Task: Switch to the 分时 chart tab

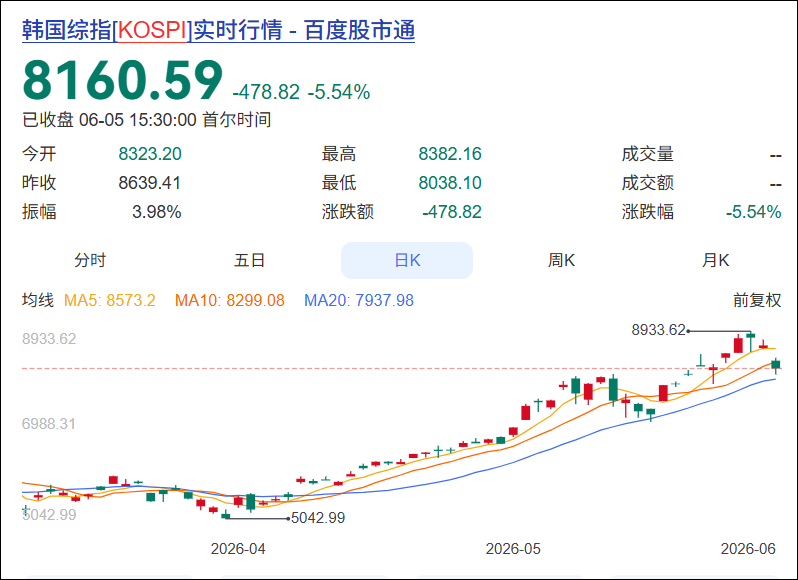Action: (90, 260)
